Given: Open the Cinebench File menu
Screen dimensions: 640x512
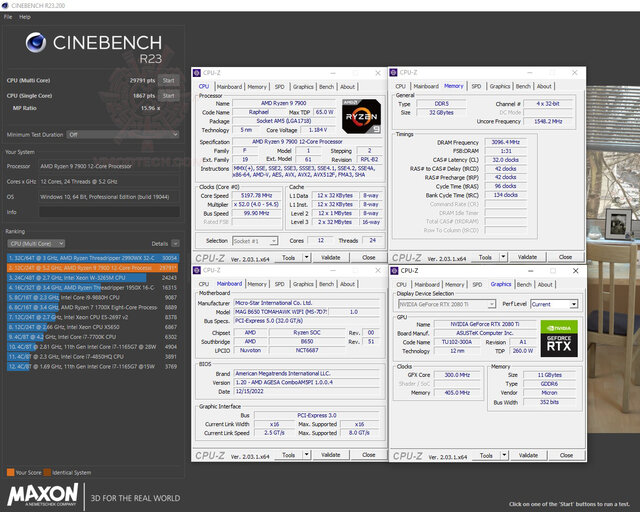Looking at the screenshot, I should (x=7, y=17).
